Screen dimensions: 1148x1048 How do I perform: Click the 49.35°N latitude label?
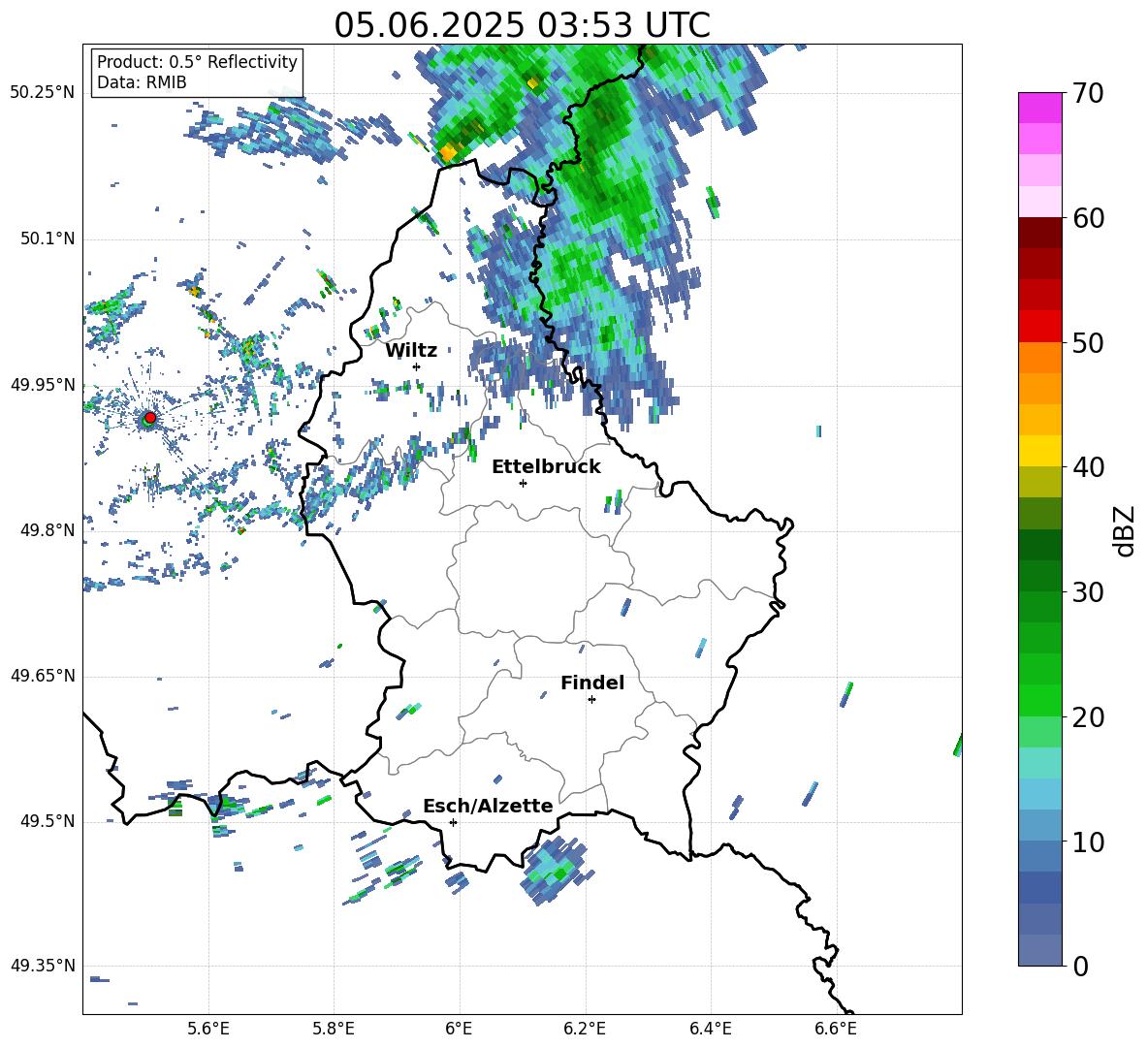point(43,966)
